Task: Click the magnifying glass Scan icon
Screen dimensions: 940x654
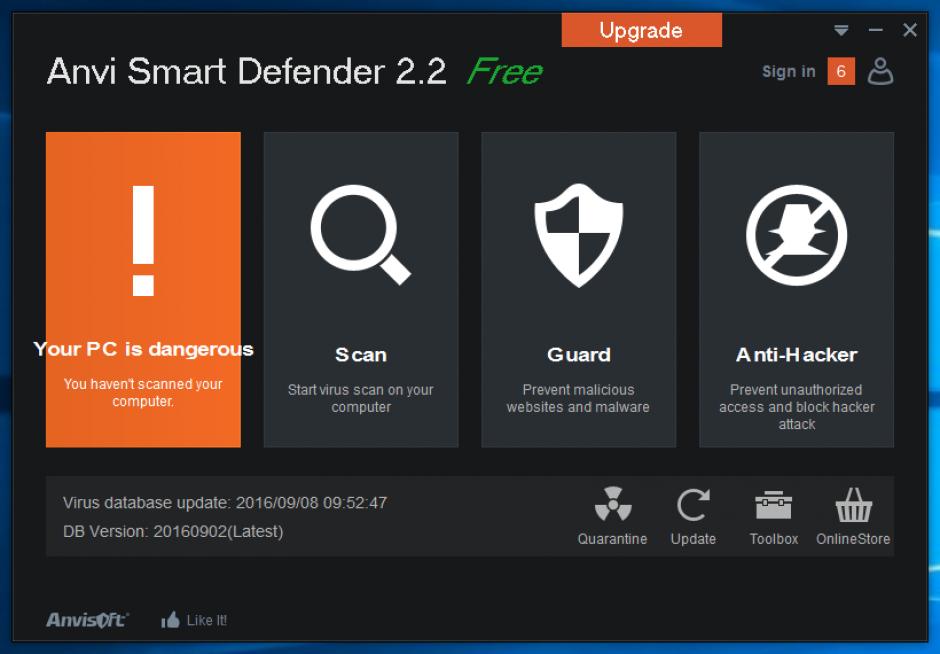Action: click(360, 234)
